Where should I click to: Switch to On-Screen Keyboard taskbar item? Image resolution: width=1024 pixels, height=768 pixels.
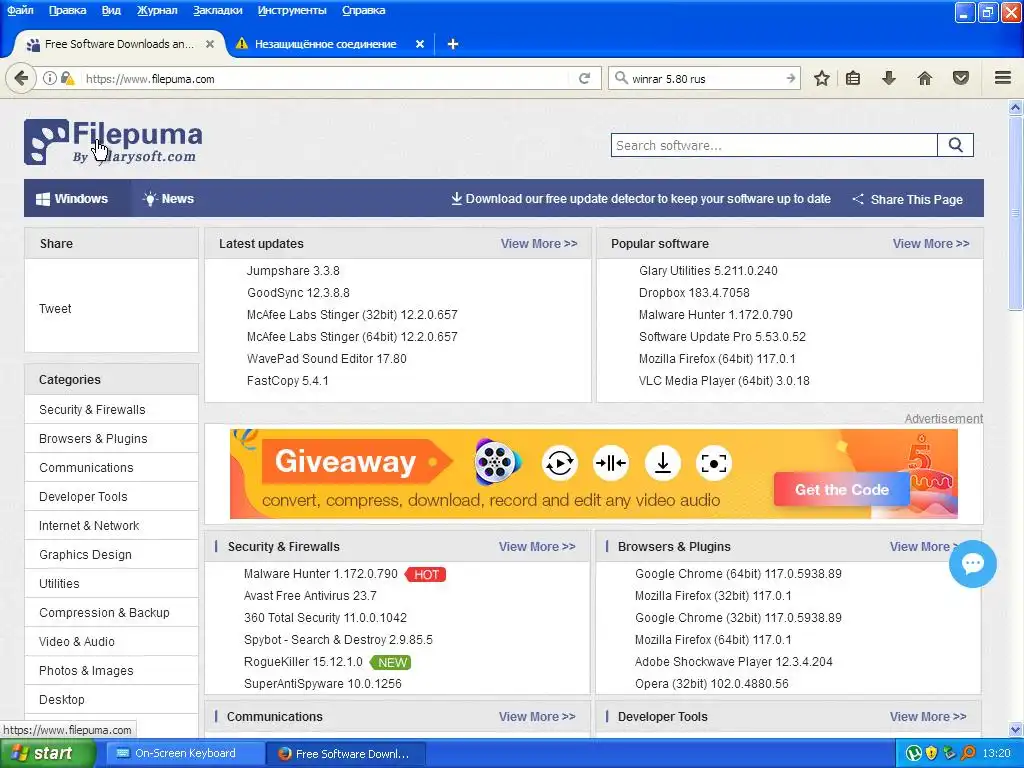pos(185,754)
